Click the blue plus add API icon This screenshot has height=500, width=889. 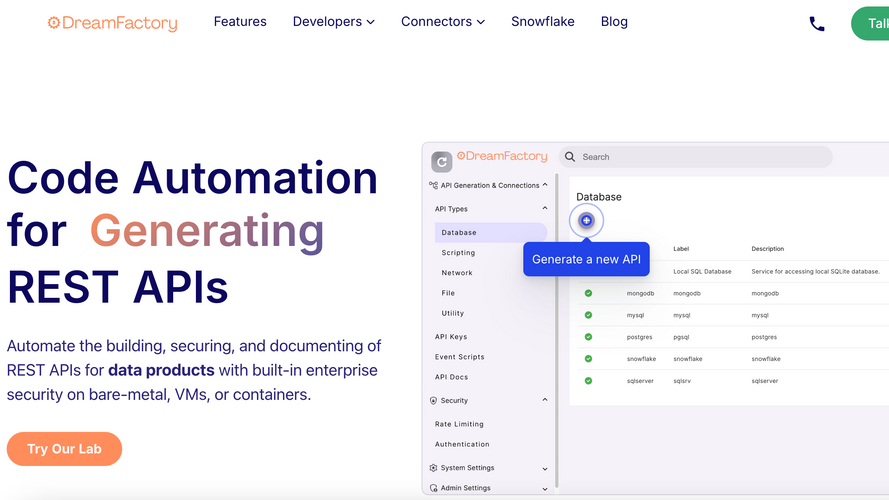[x=586, y=221]
